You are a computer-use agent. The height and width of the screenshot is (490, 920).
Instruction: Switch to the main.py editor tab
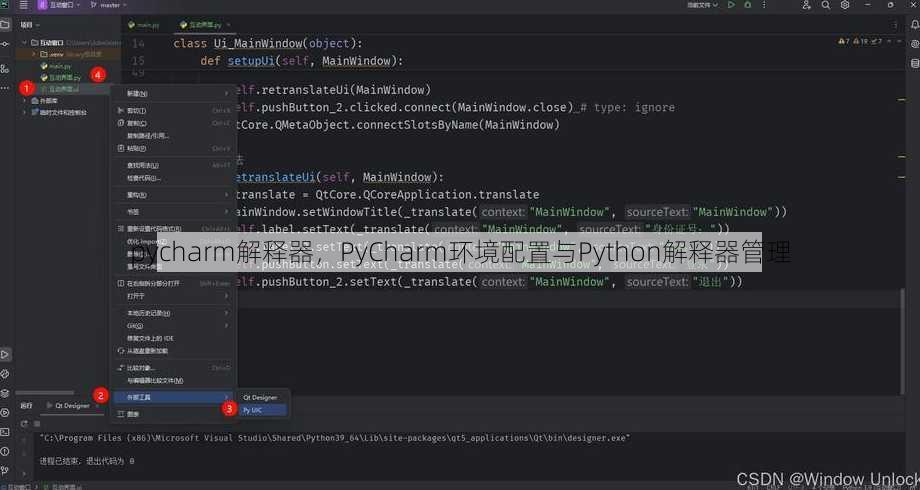tap(144, 25)
